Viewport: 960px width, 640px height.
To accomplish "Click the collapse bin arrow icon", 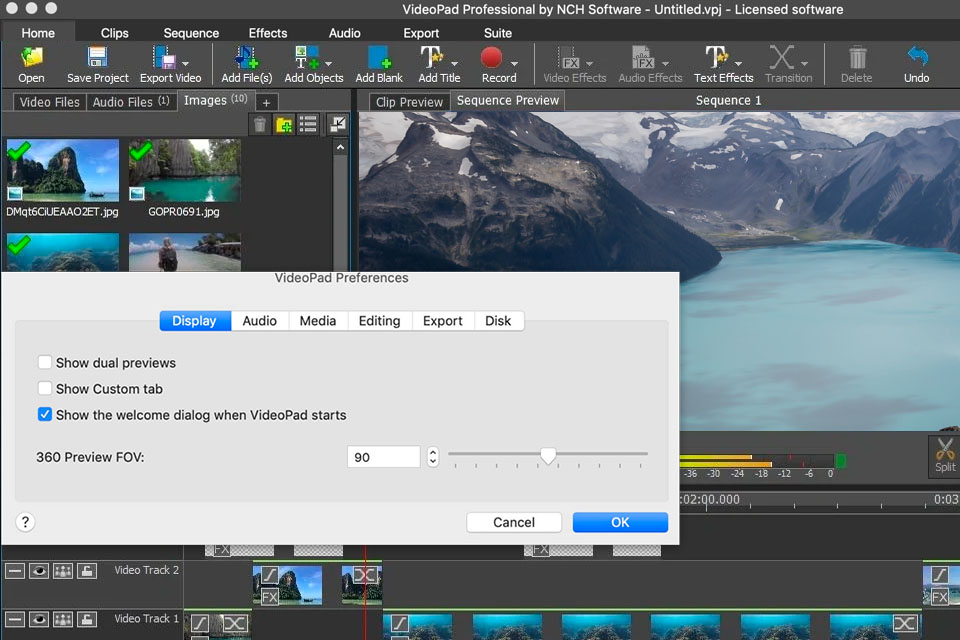I will 338,124.
